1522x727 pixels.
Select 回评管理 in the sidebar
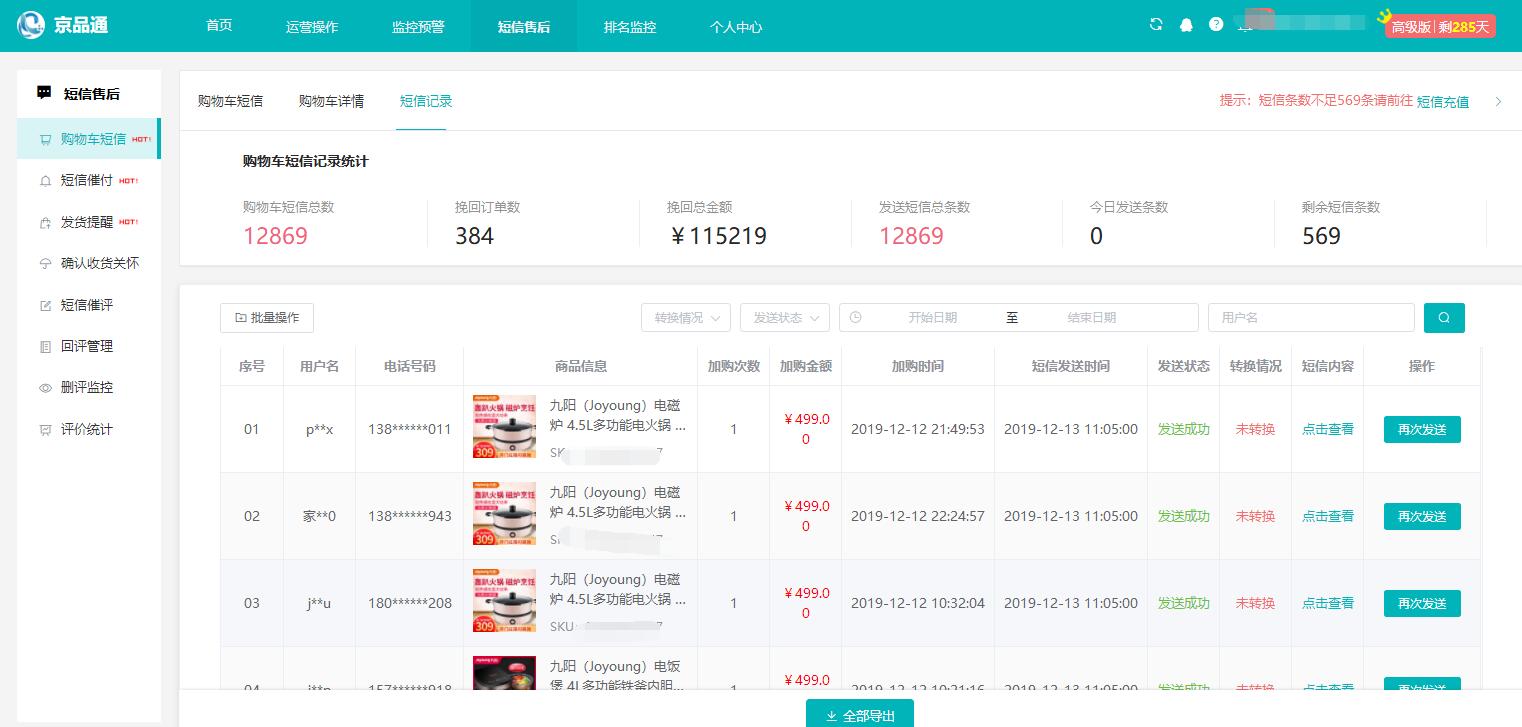click(87, 347)
